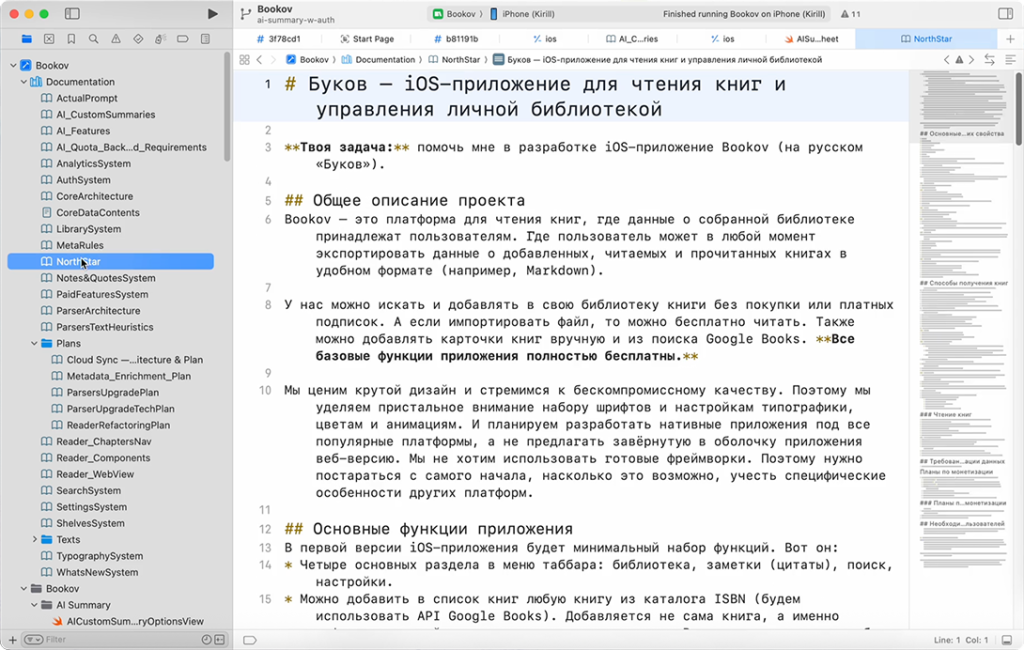
Task: Open the TypographySystem document
Action: pos(99,556)
